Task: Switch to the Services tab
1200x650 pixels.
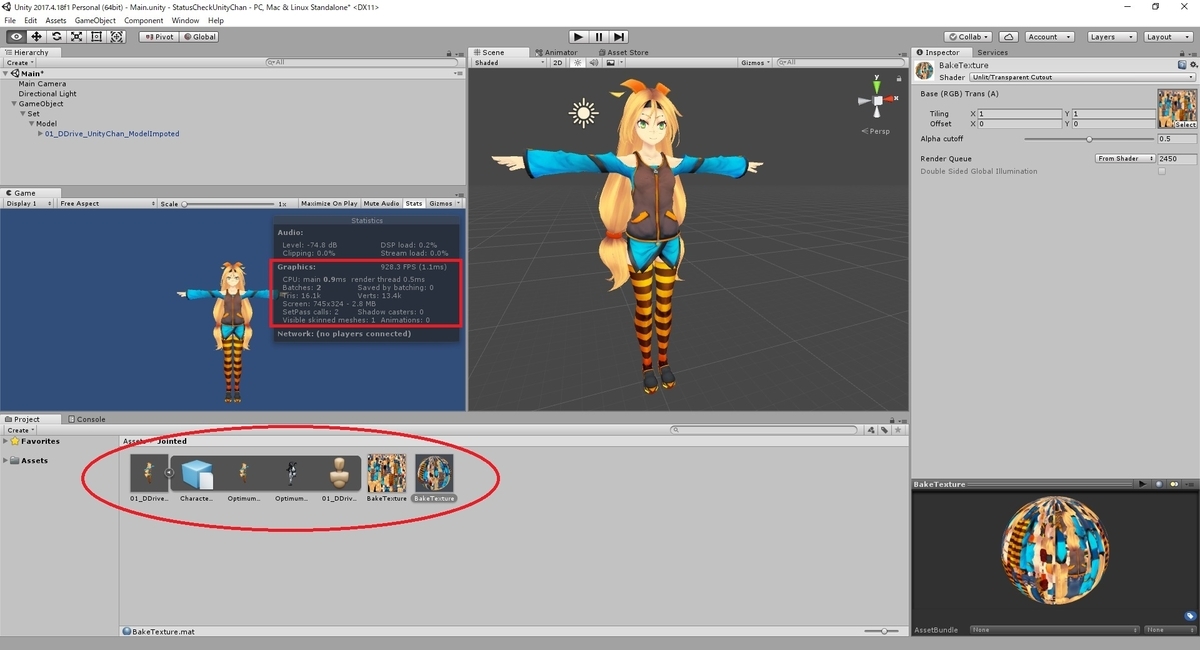Action: tap(992, 52)
